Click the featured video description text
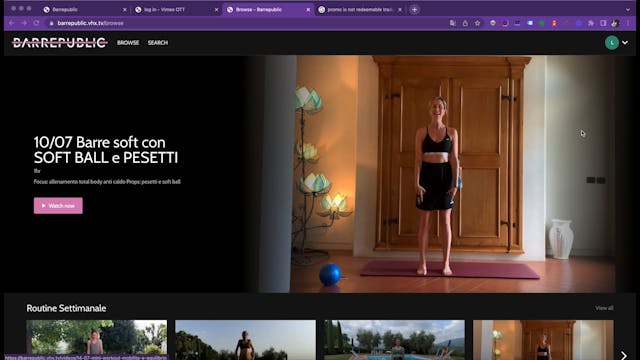 click(x=107, y=182)
